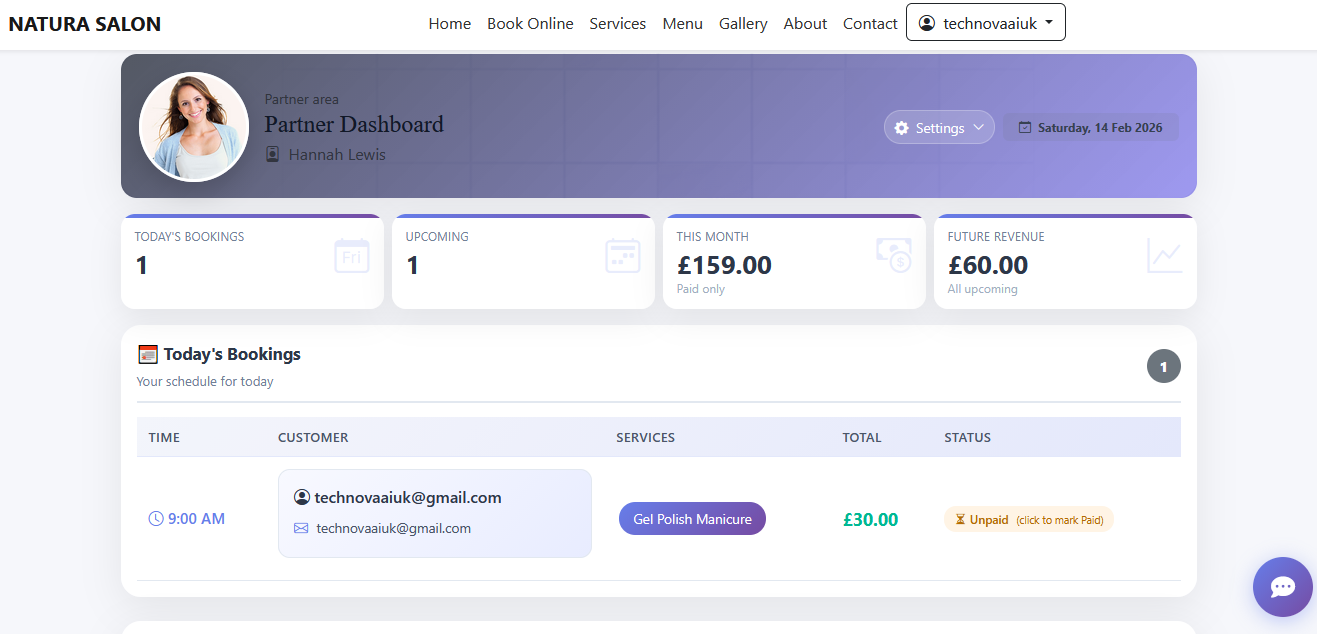Click the Fri calendar icon on Today's Bookings card
Image resolution: width=1317 pixels, height=634 pixels.
351,256
